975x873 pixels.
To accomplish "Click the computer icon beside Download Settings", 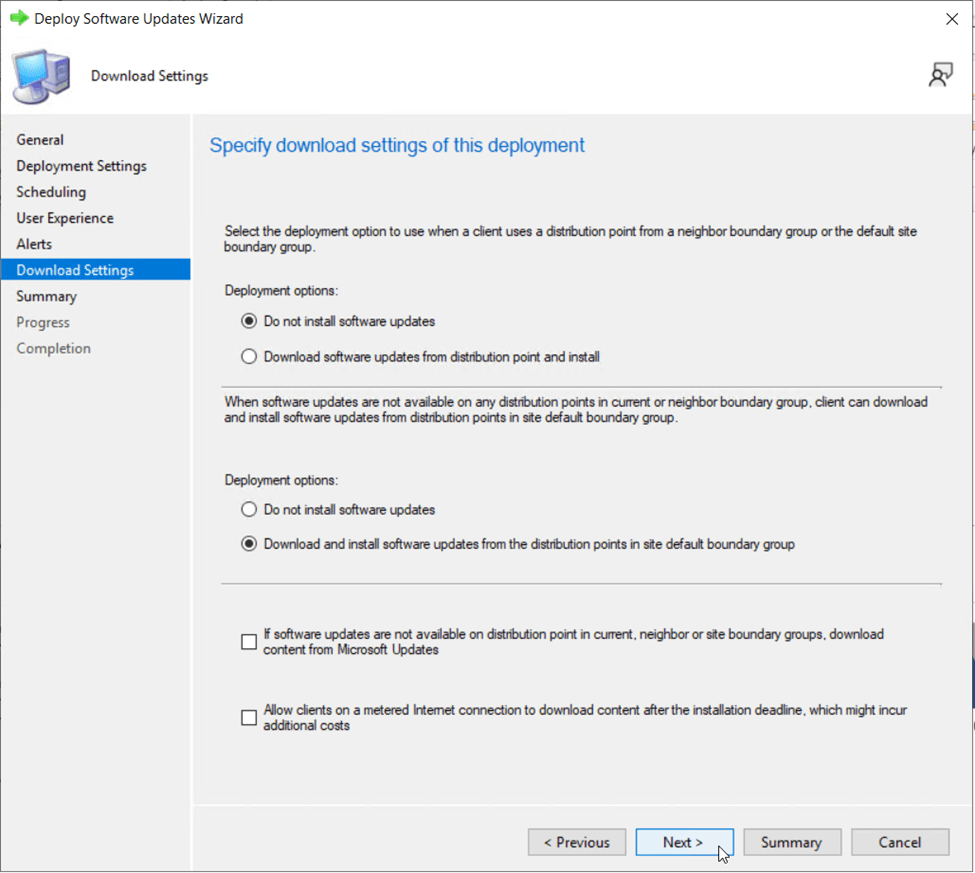I will [x=41, y=77].
